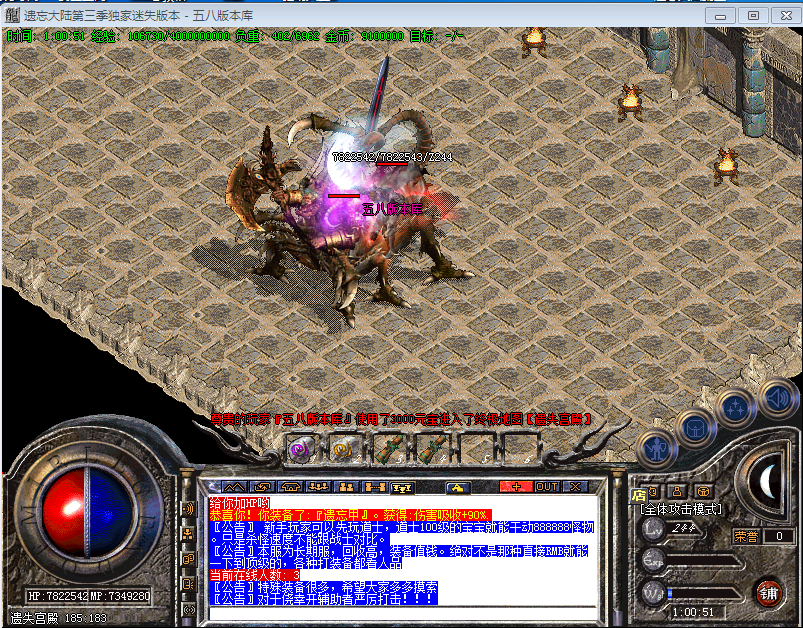Screen dimensions: 803x628
Task: Click the HP:7822542 readout
Action: click(58, 596)
